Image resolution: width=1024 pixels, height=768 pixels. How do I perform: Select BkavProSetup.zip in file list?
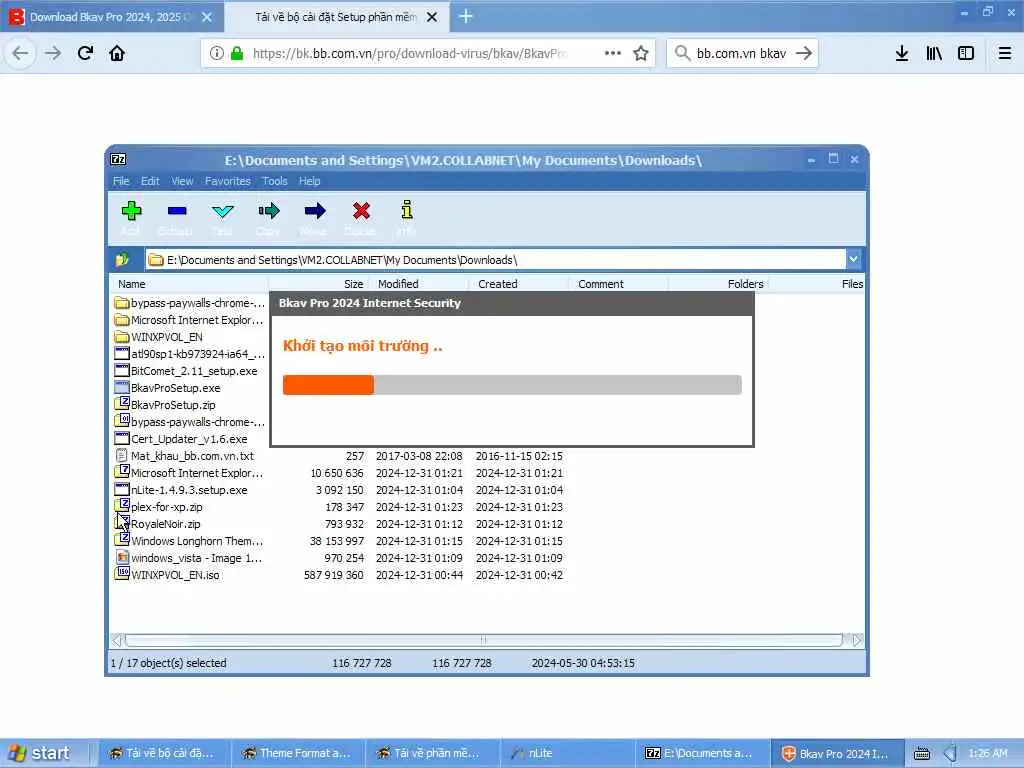(x=165, y=405)
